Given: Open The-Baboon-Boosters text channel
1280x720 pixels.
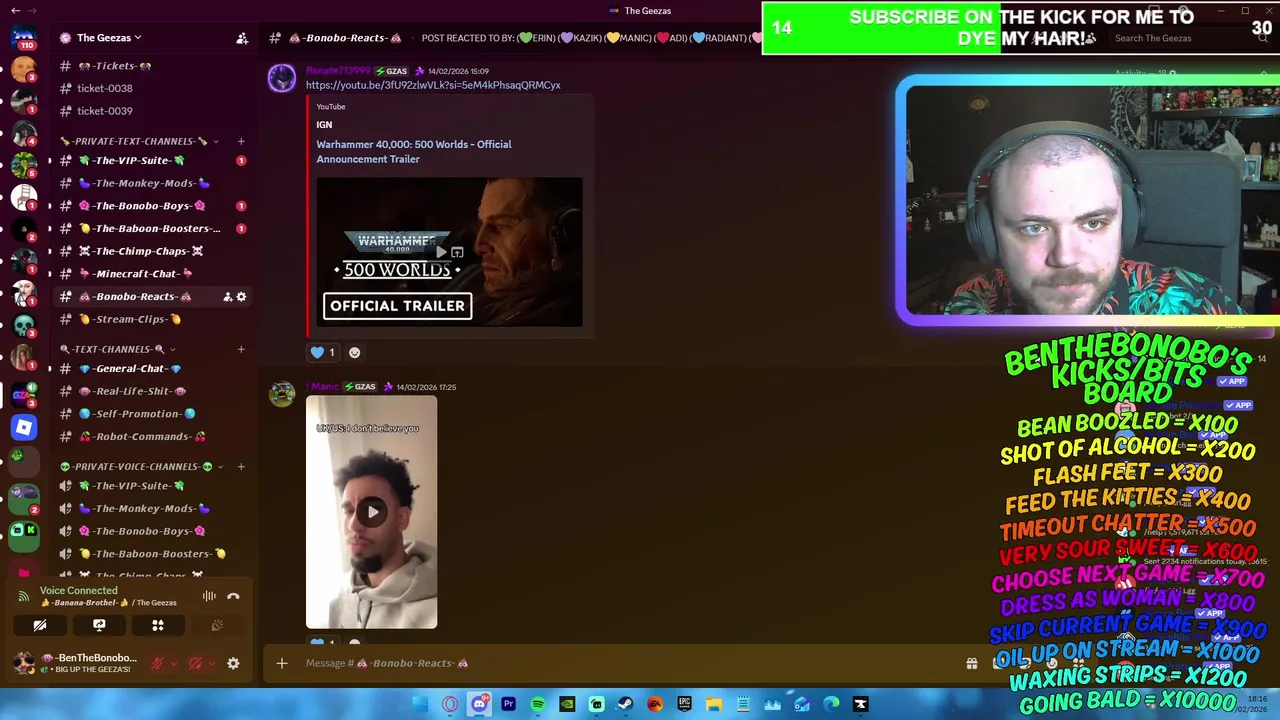Looking at the screenshot, I should 152,228.
